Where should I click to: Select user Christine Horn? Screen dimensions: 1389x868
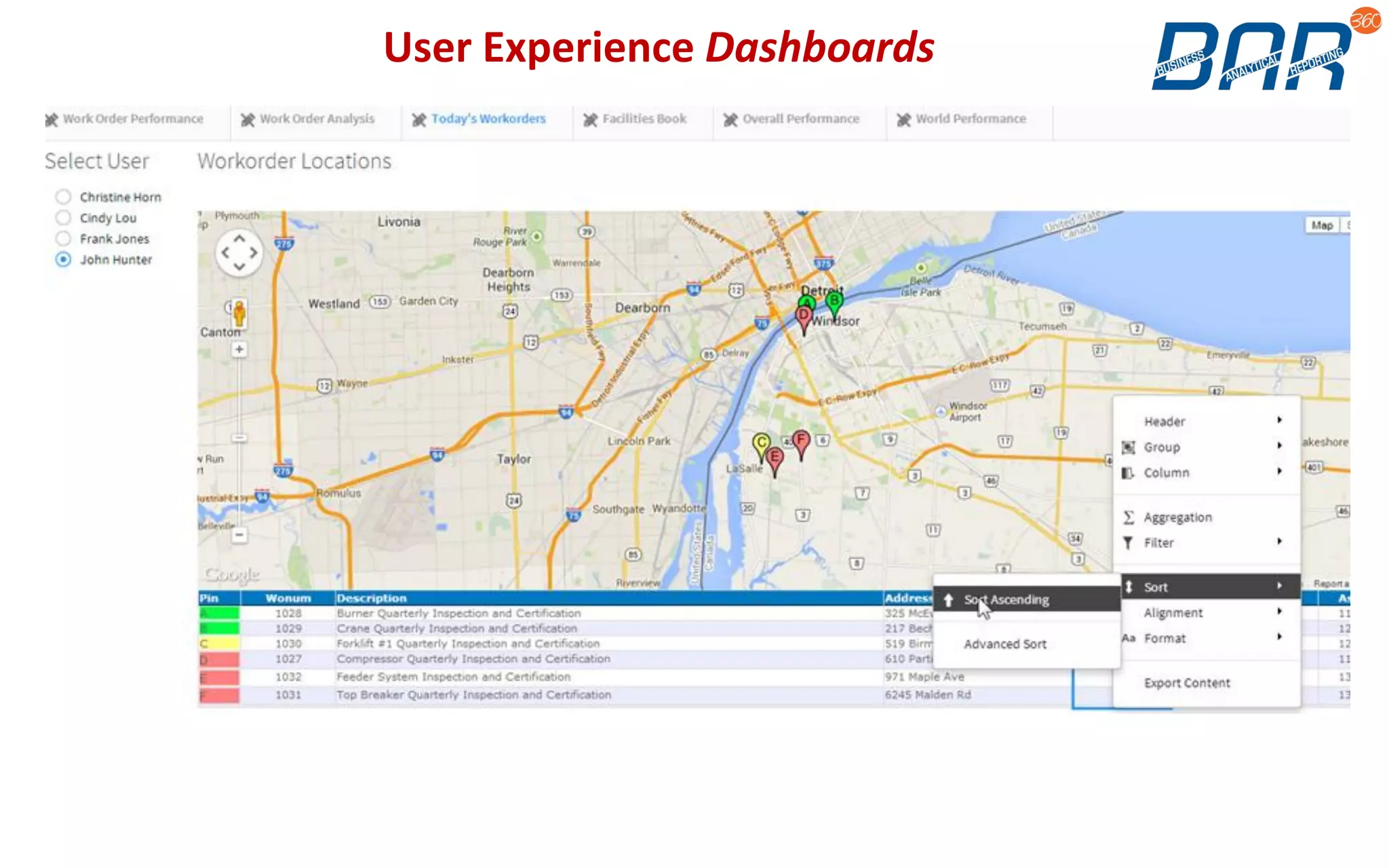(63, 197)
